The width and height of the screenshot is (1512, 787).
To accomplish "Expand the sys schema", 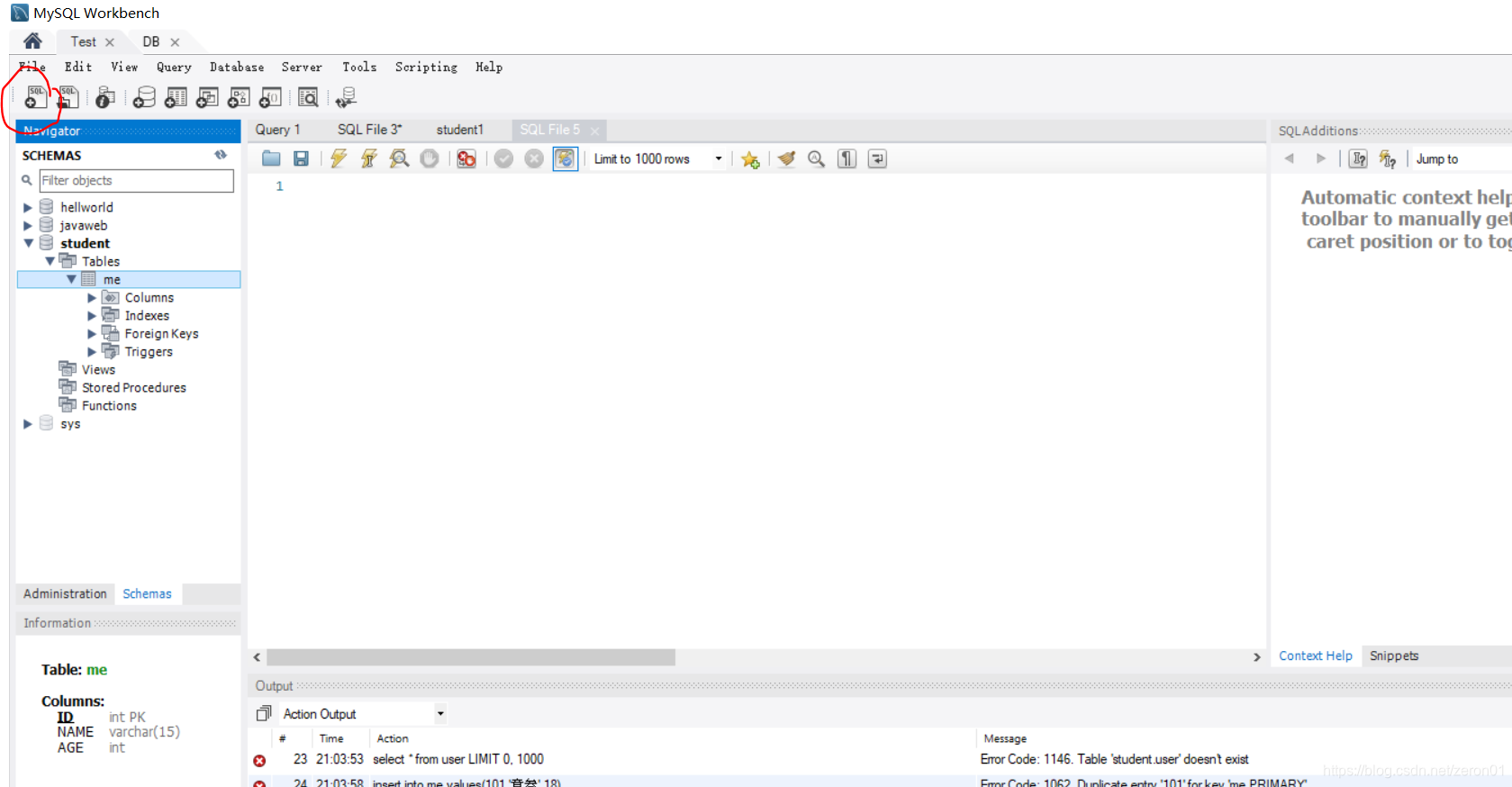I will (27, 423).
